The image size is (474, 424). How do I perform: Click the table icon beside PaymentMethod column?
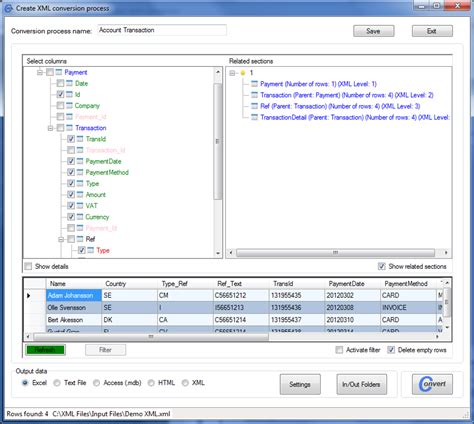pyautogui.click(x=80, y=172)
